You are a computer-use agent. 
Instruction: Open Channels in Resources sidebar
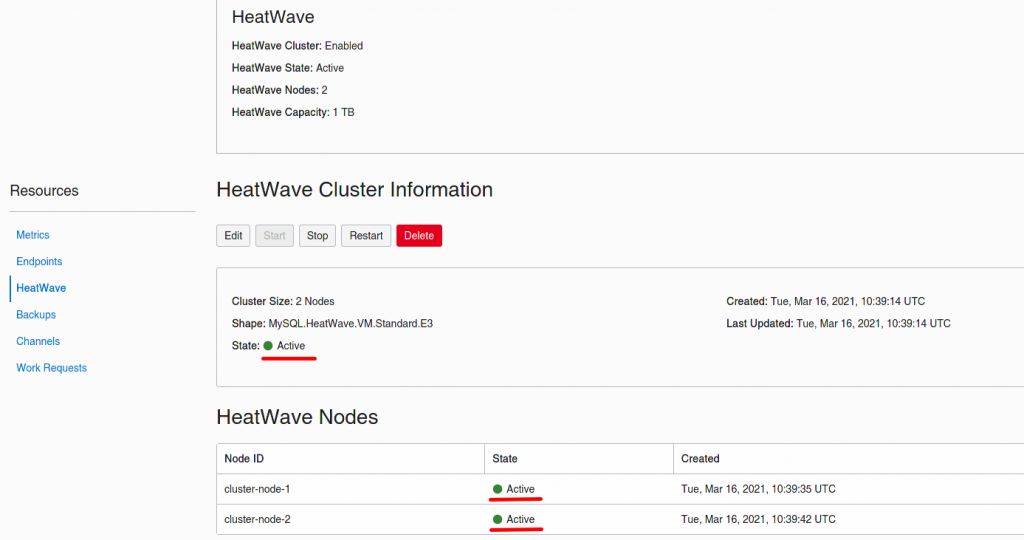[x=38, y=341]
